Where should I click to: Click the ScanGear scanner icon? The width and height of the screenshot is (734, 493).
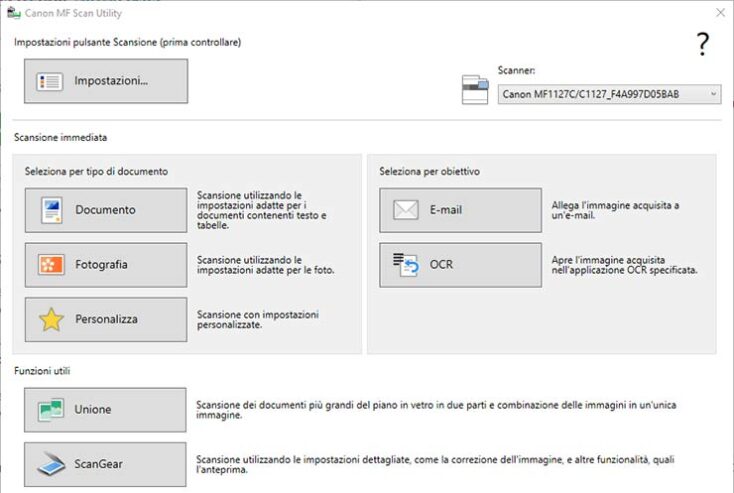click(x=51, y=464)
